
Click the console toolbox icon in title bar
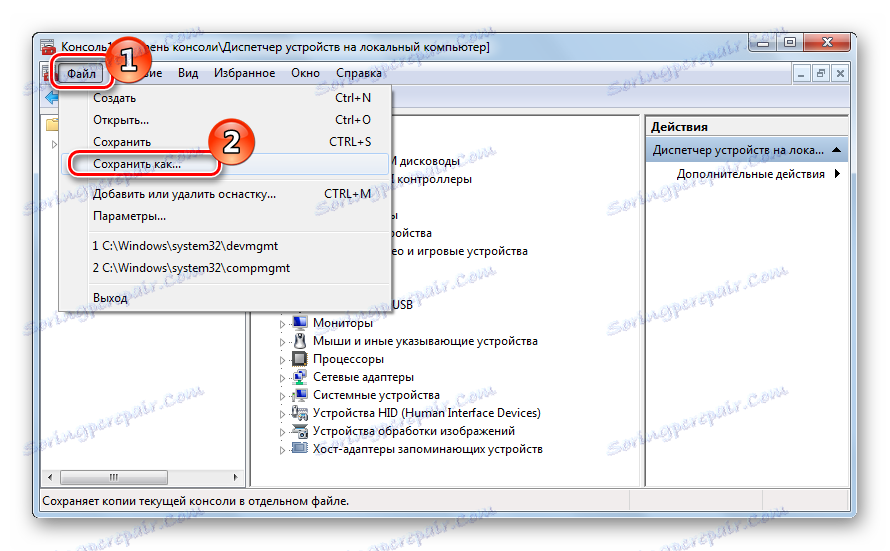[48, 47]
